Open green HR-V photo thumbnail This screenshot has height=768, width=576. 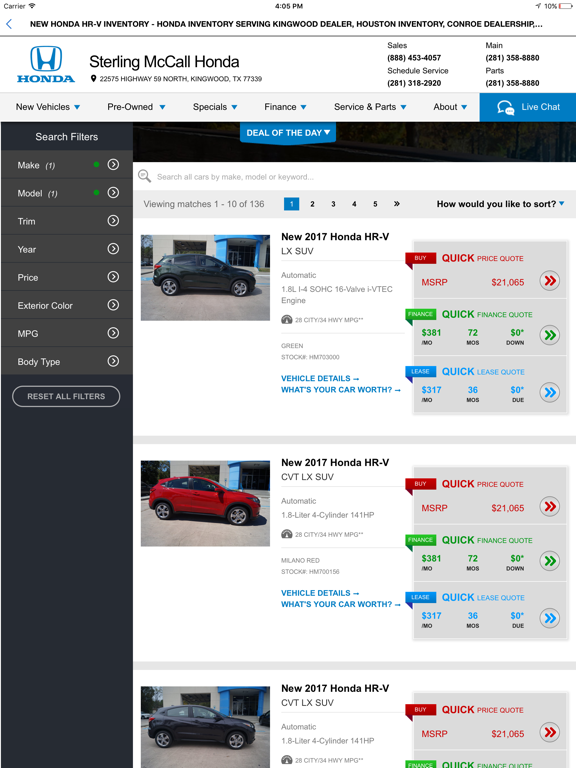click(205, 278)
